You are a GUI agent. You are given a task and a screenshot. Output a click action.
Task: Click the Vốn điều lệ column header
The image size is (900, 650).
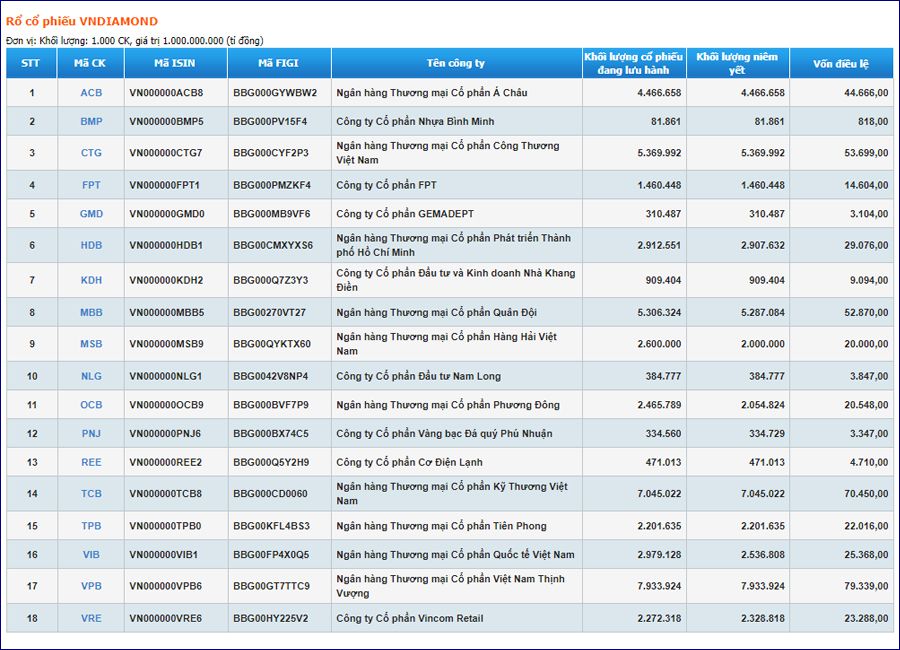(x=841, y=63)
